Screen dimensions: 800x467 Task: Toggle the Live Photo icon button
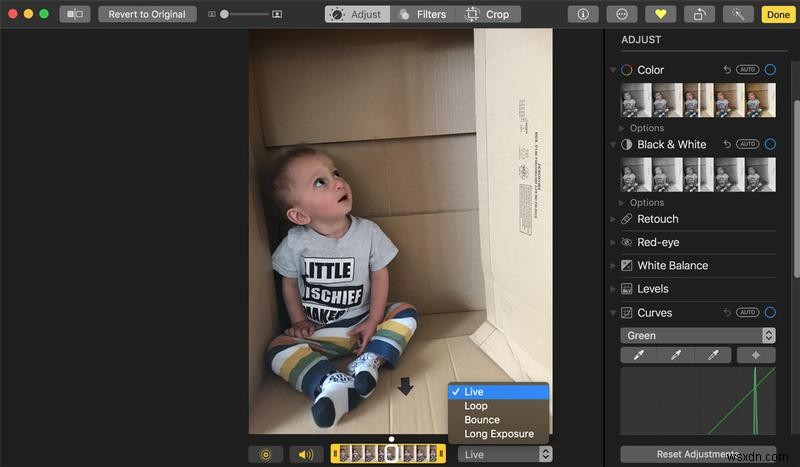pyautogui.click(x=266, y=454)
